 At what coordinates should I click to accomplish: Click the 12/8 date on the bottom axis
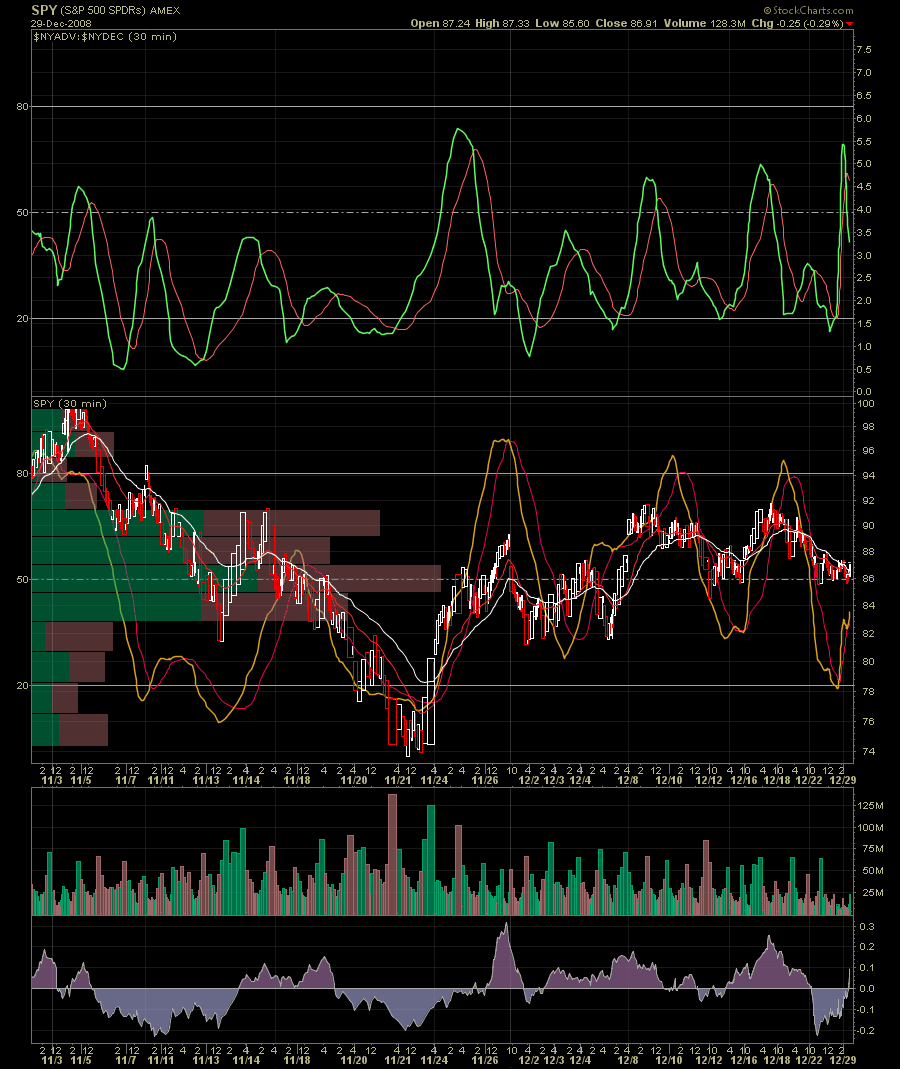(x=627, y=1060)
